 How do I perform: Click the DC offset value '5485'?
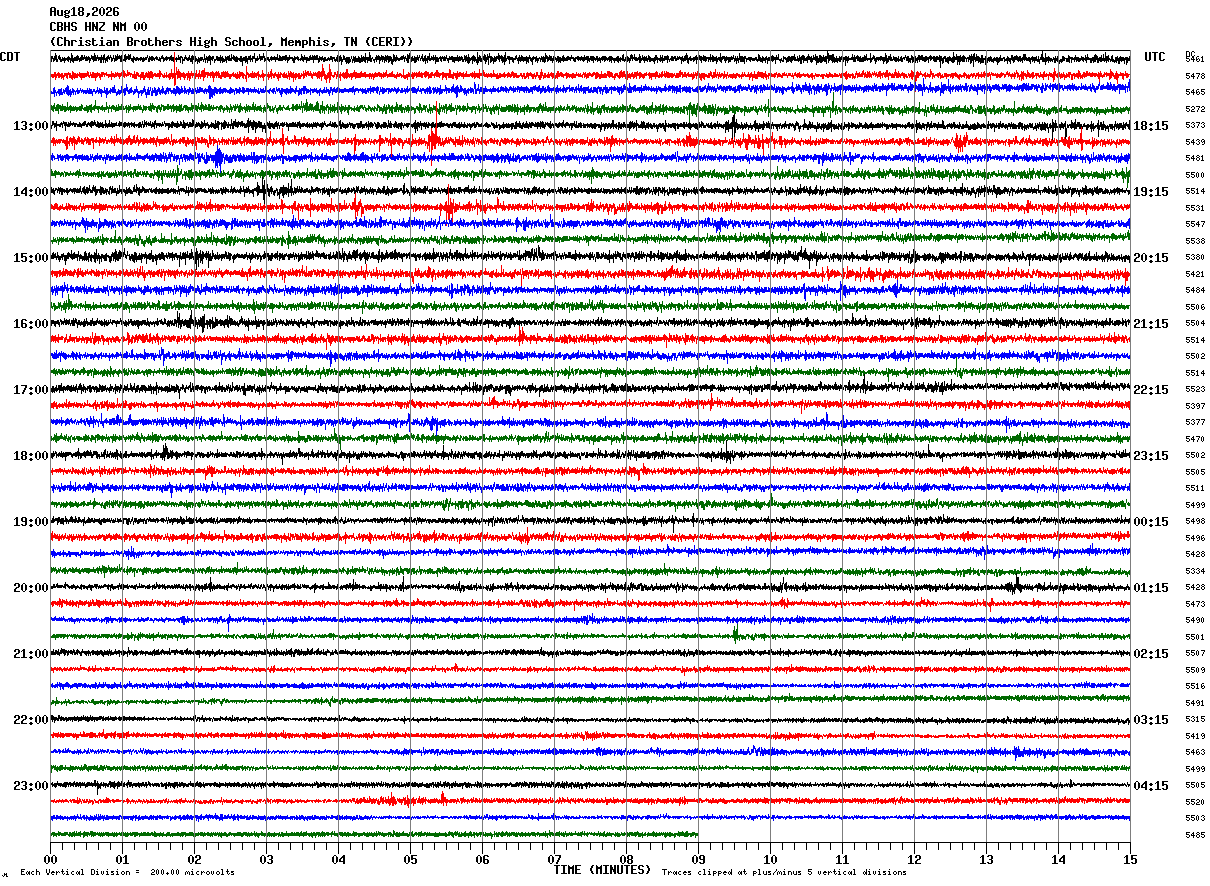tap(1195, 835)
